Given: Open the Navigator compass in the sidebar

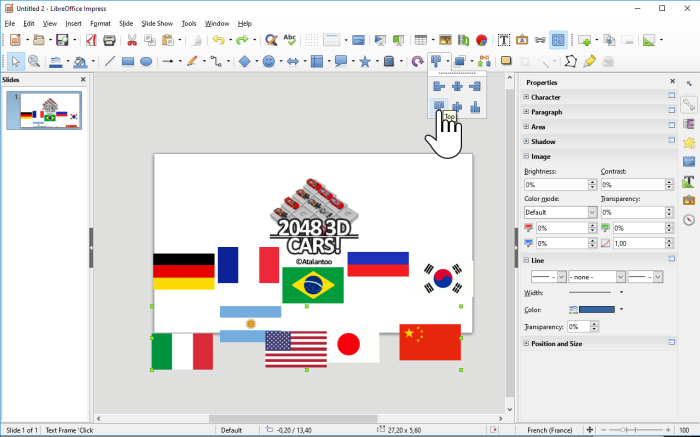Looking at the screenshot, I should 689,220.
